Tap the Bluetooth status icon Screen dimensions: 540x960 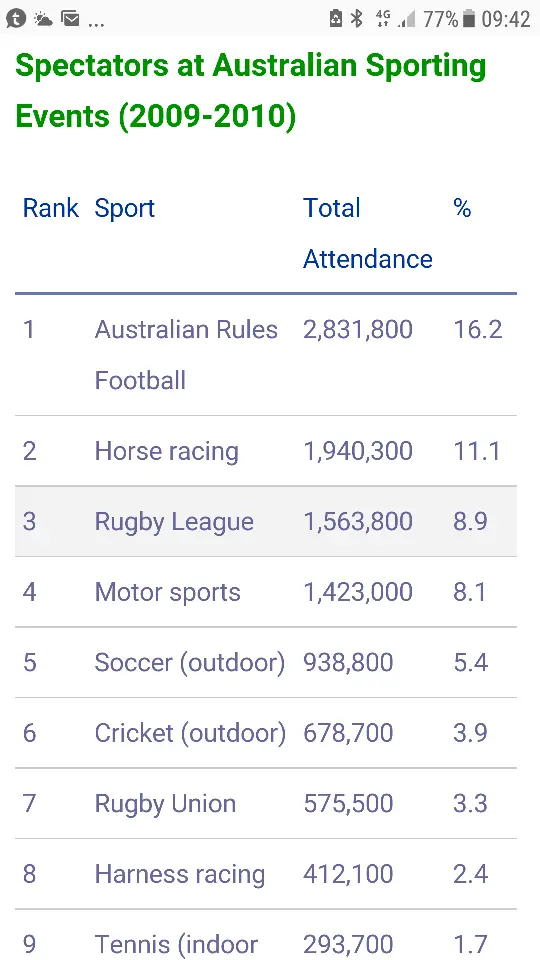tap(357, 19)
